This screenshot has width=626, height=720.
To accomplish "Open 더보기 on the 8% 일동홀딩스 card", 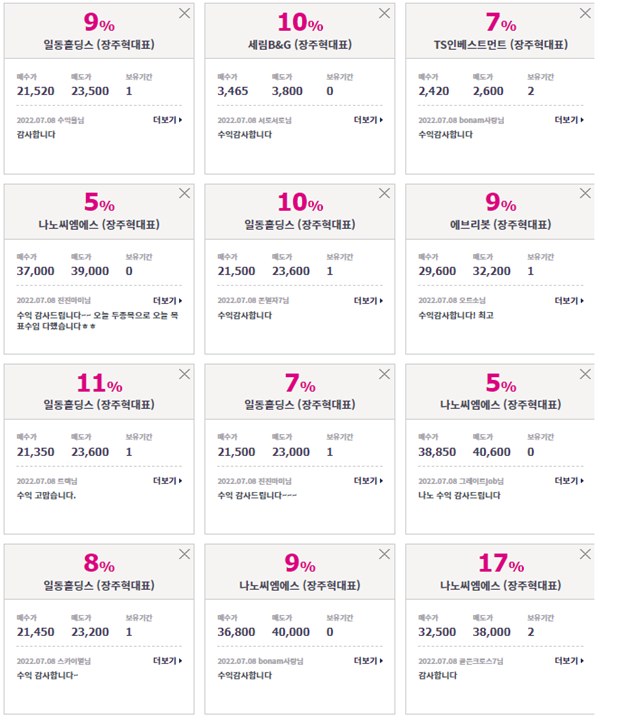I will (168, 661).
